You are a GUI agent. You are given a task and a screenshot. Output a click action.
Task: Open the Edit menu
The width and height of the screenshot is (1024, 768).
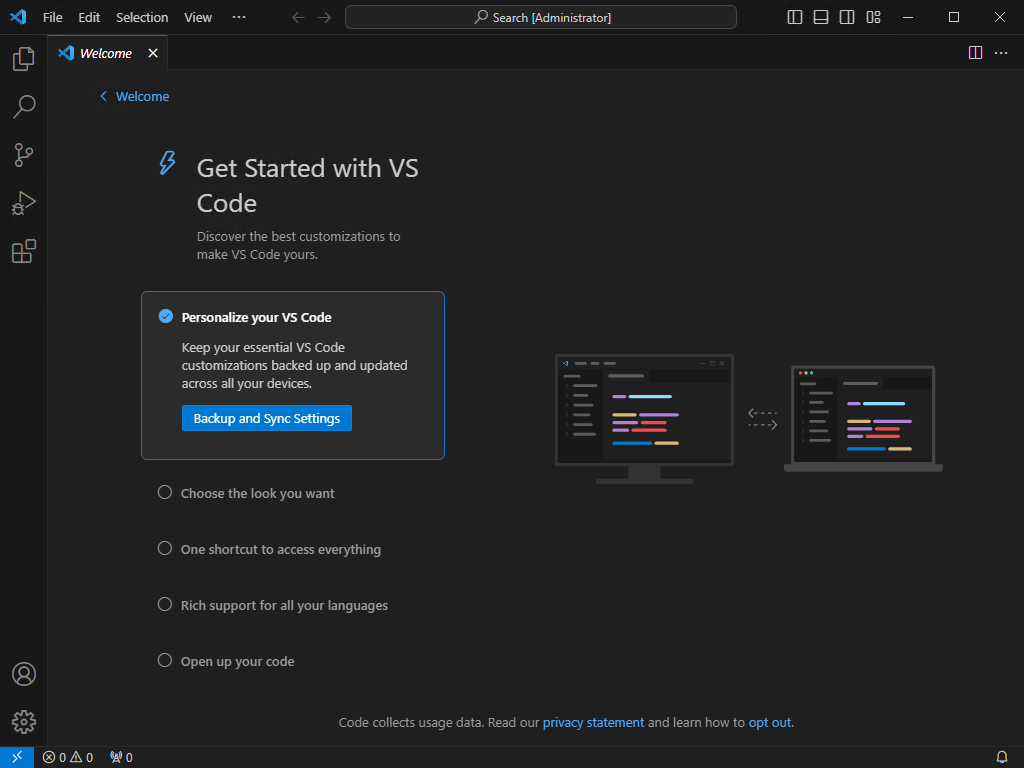(x=89, y=18)
